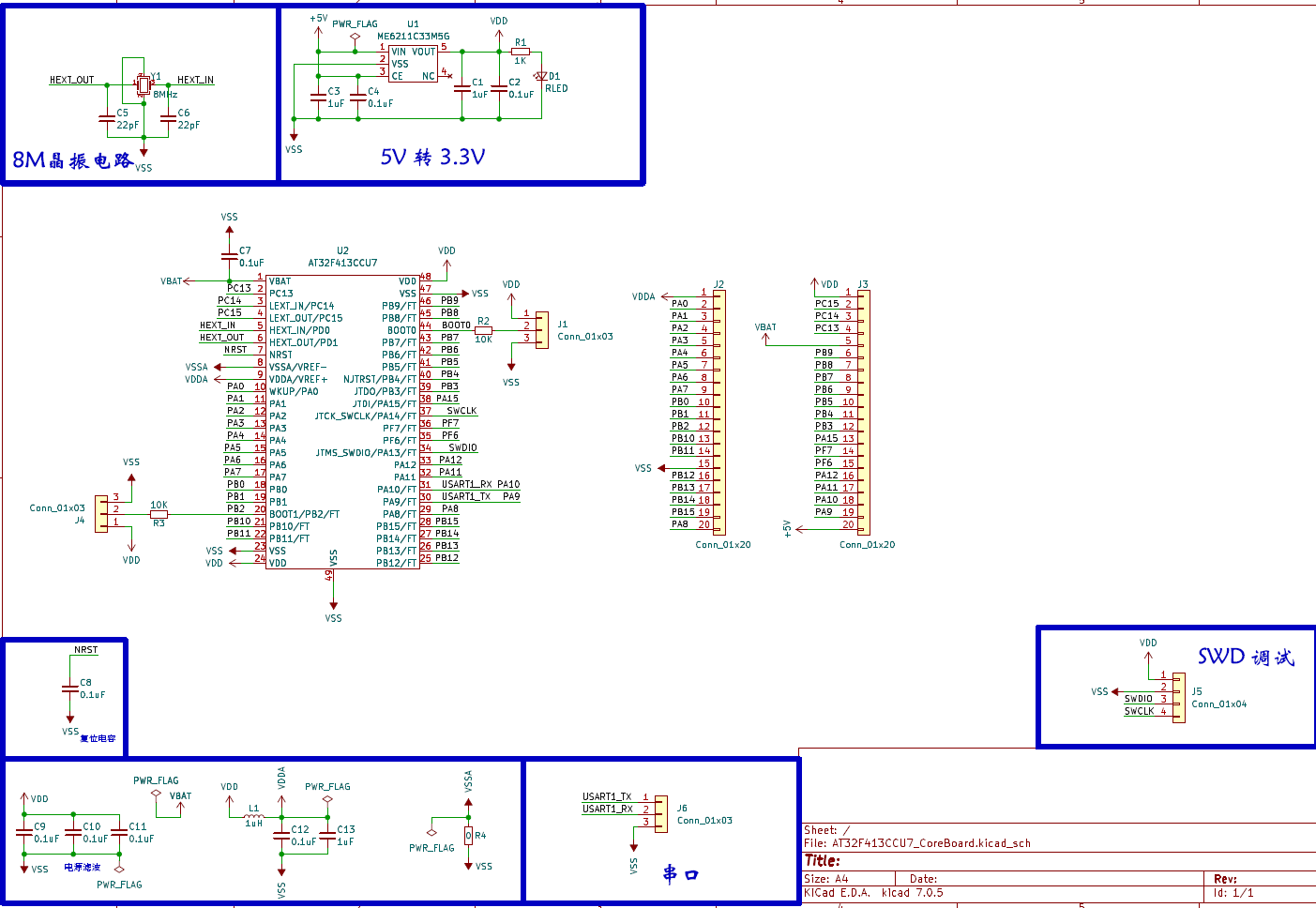1316x908 pixels.
Task: Select the SWDIO label on U2 pin 34
Action: click(x=462, y=447)
